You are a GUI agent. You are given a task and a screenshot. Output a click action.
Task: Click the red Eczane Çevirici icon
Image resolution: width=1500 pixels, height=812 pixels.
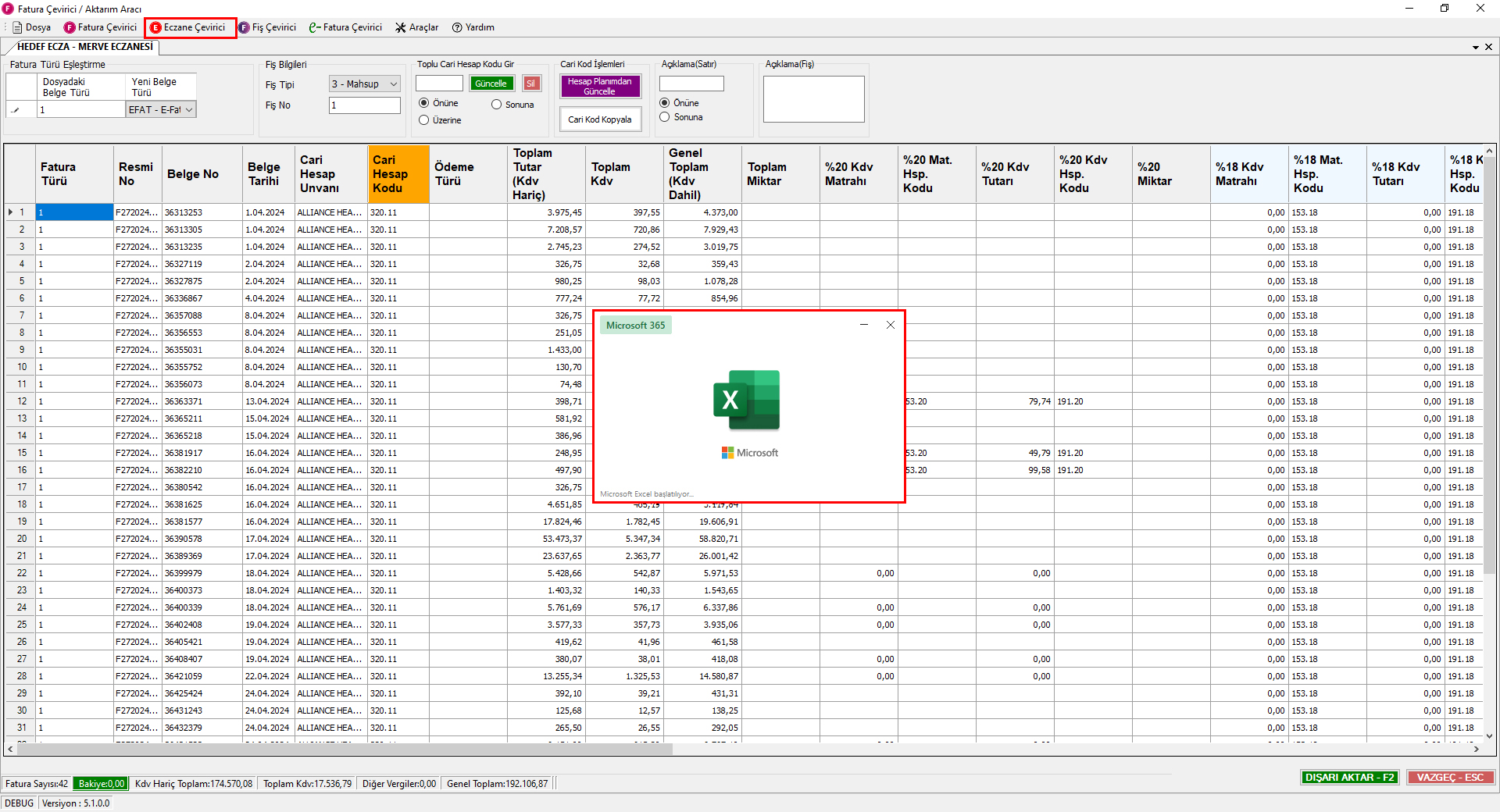click(x=155, y=27)
